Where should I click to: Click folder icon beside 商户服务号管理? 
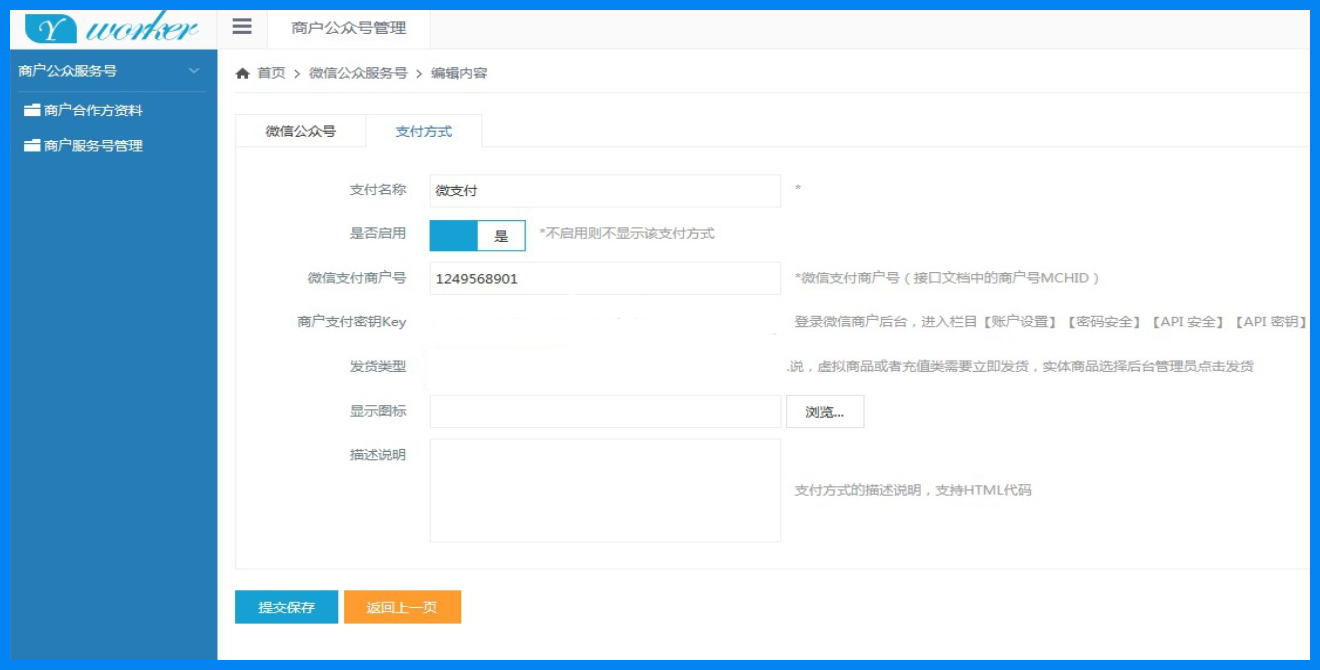(32, 146)
